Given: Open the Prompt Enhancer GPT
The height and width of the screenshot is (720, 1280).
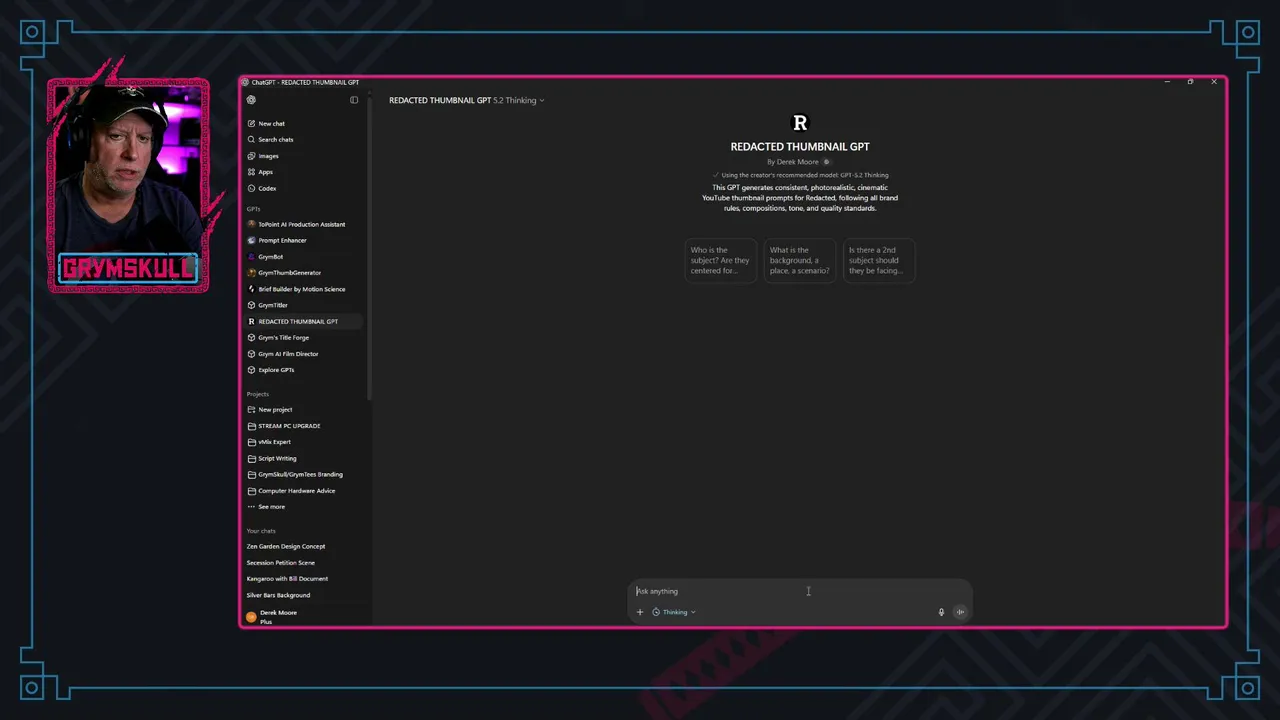Looking at the screenshot, I should coord(303,240).
